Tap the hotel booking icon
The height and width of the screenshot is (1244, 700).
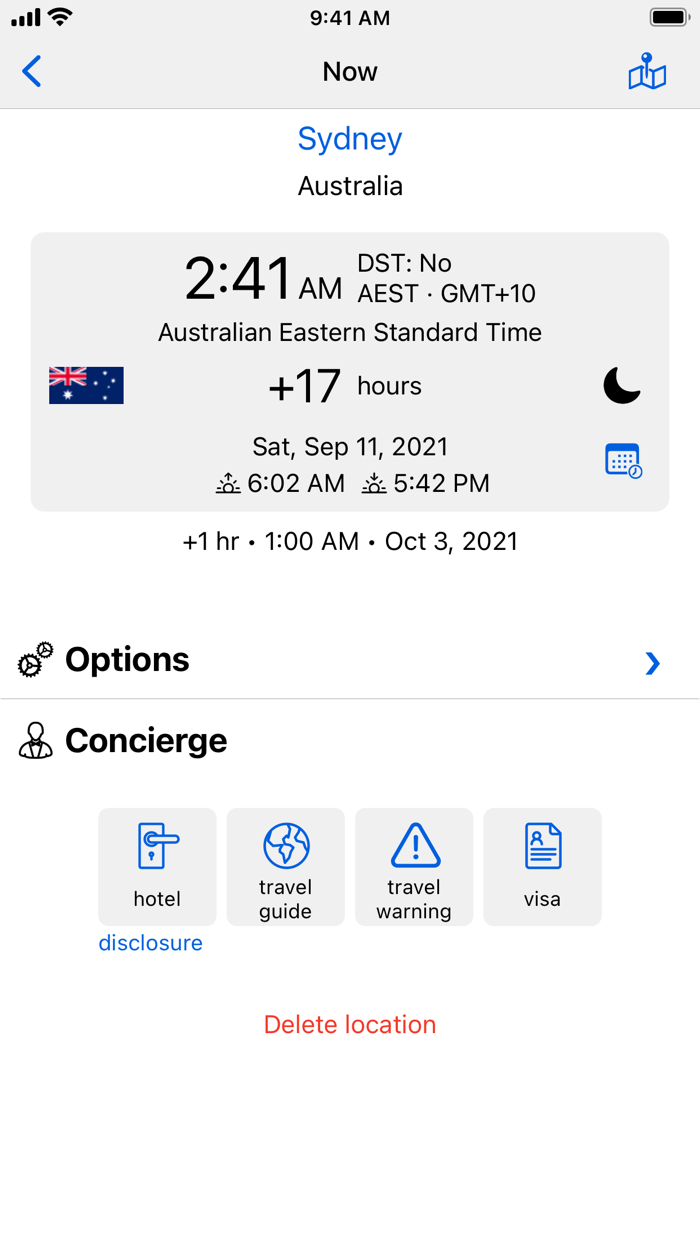click(x=157, y=846)
